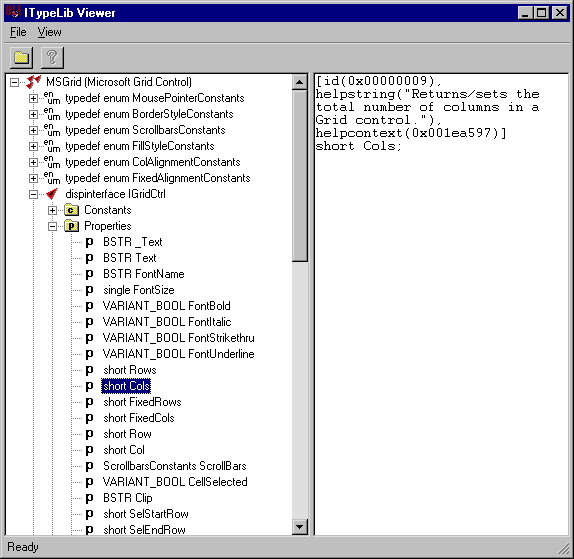Click enum icon beside ScrollbarsConstants
The height and width of the screenshot is (559, 574).
(52, 130)
